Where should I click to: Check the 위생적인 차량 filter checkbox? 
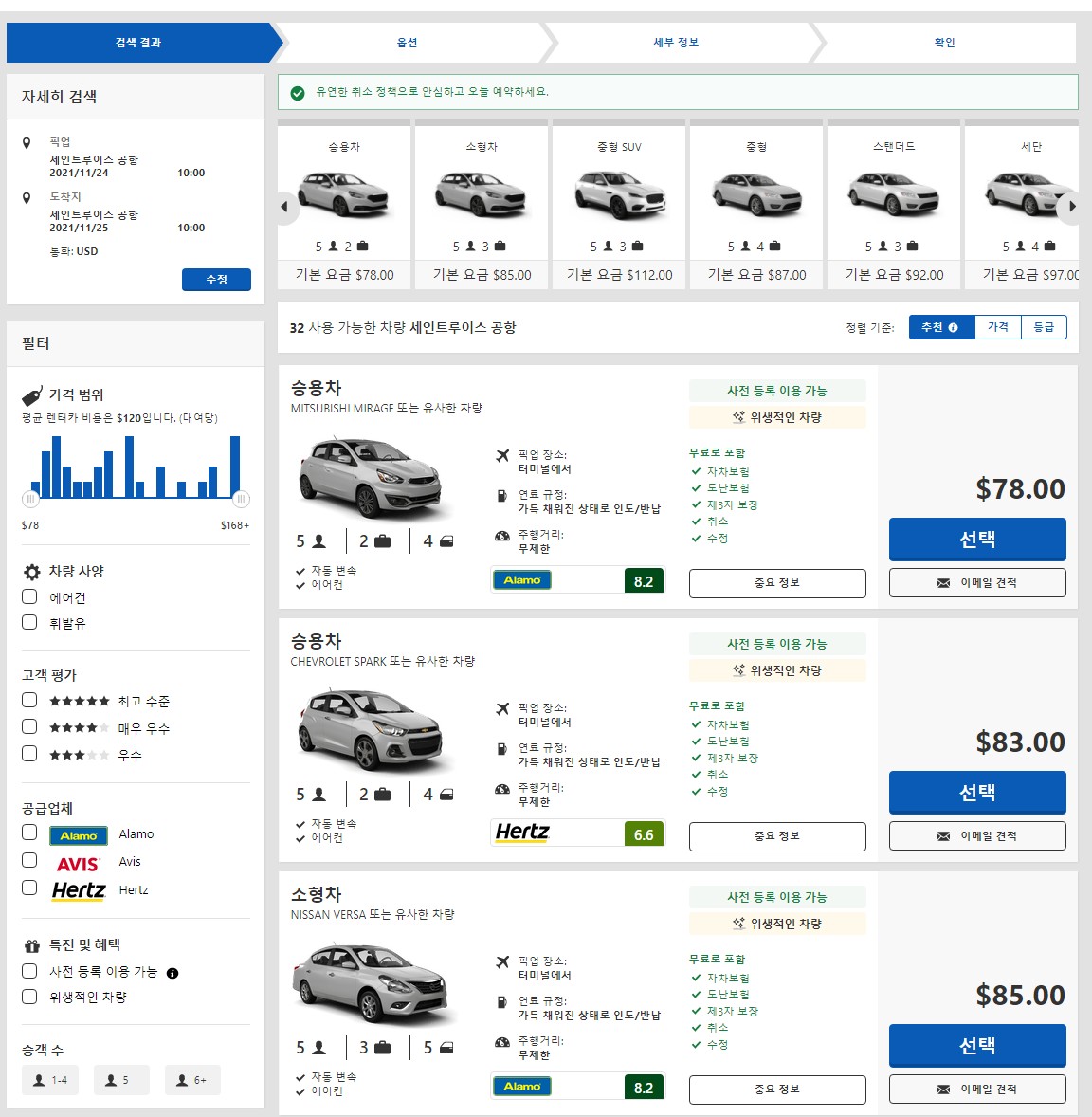point(29,996)
